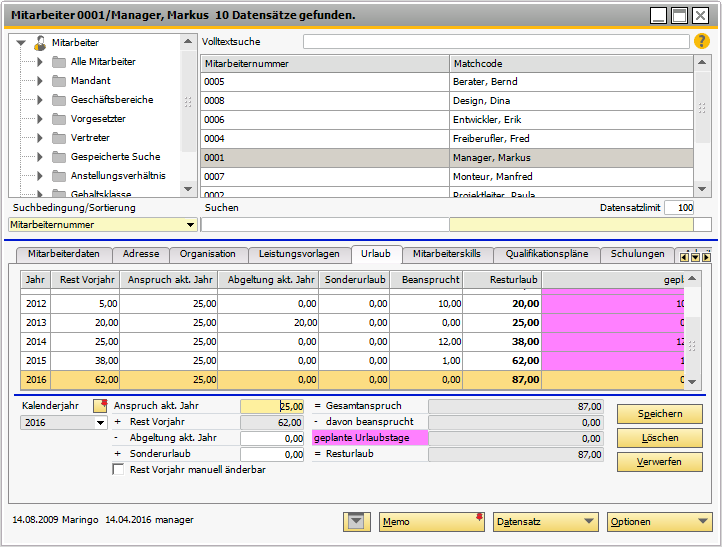The image size is (722, 547).
Task: Enable Rest Vorjahr manuell änderbar checkbox
Action: click(119, 470)
